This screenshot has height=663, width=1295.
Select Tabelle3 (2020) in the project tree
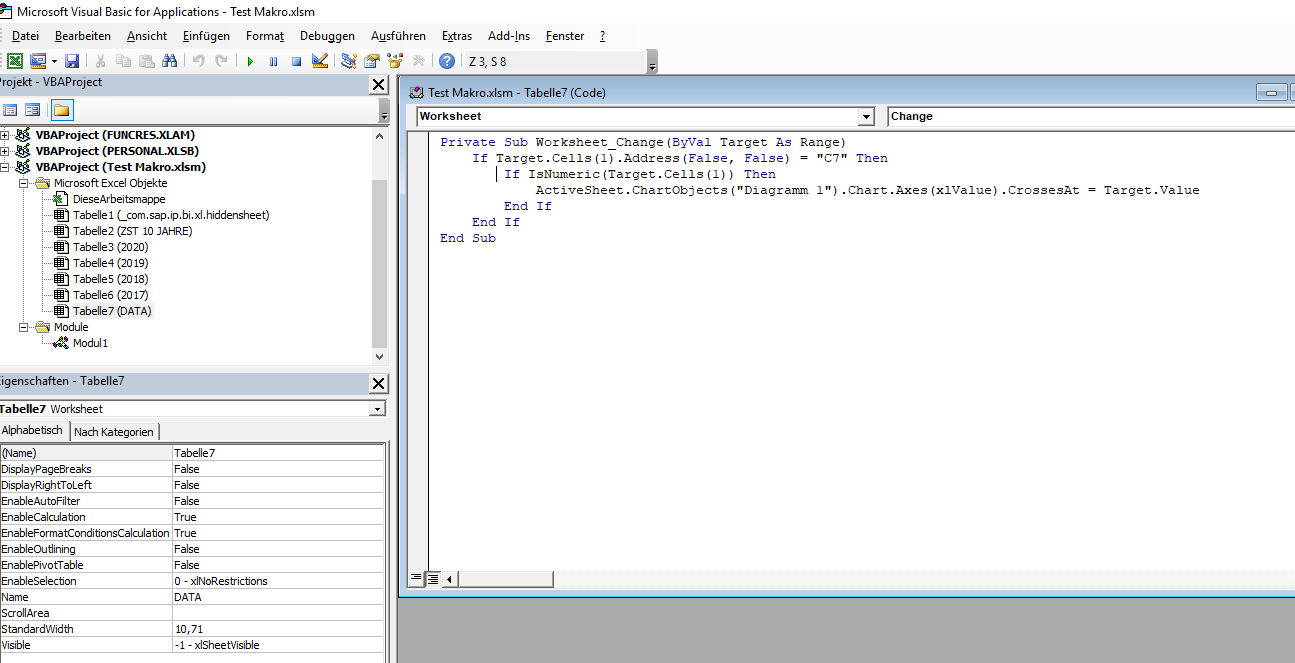110,247
